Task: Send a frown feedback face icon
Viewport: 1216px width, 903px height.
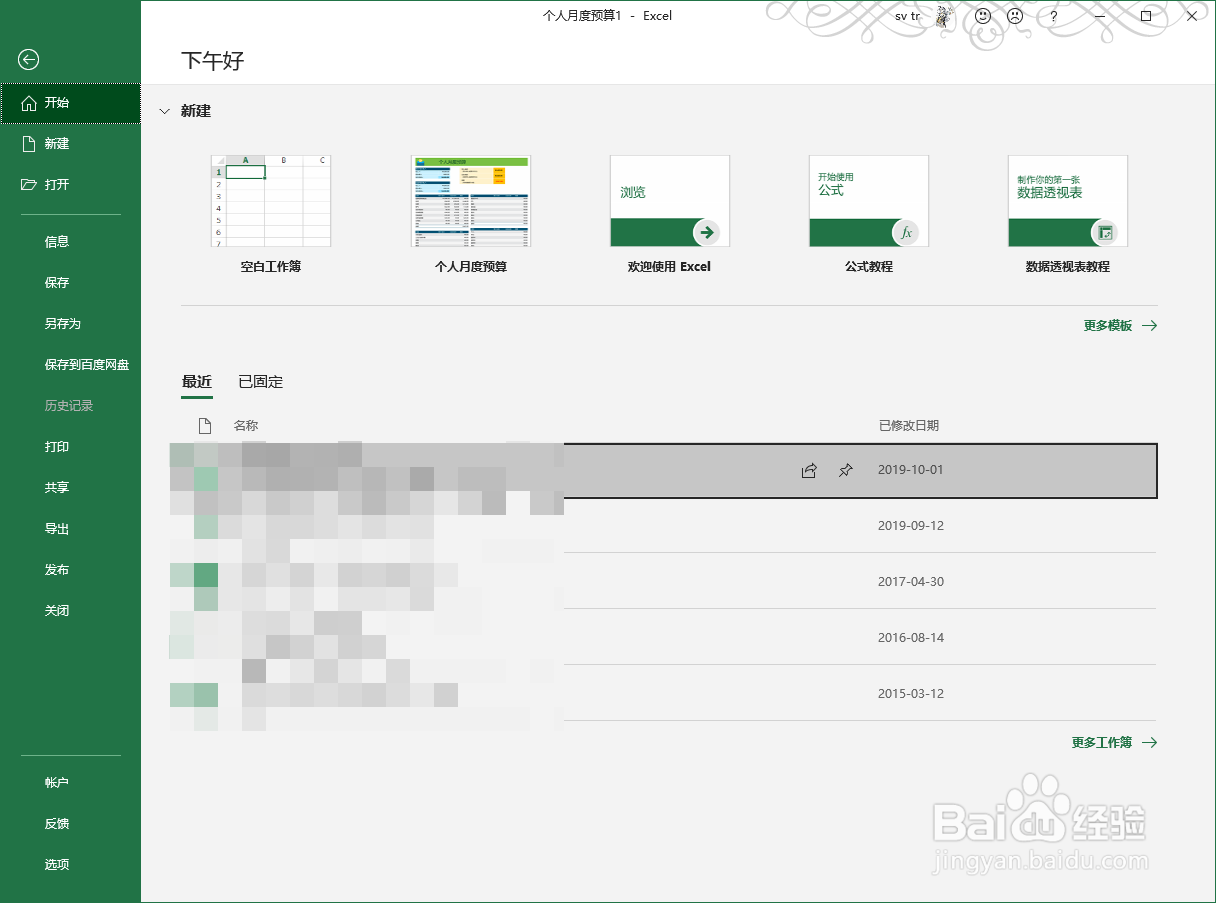Action: pos(1015,16)
